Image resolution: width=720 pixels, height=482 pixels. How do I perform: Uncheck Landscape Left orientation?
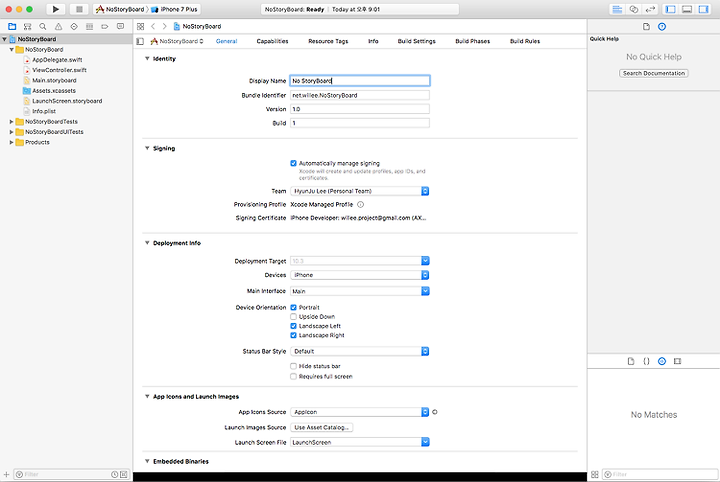point(293,326)
